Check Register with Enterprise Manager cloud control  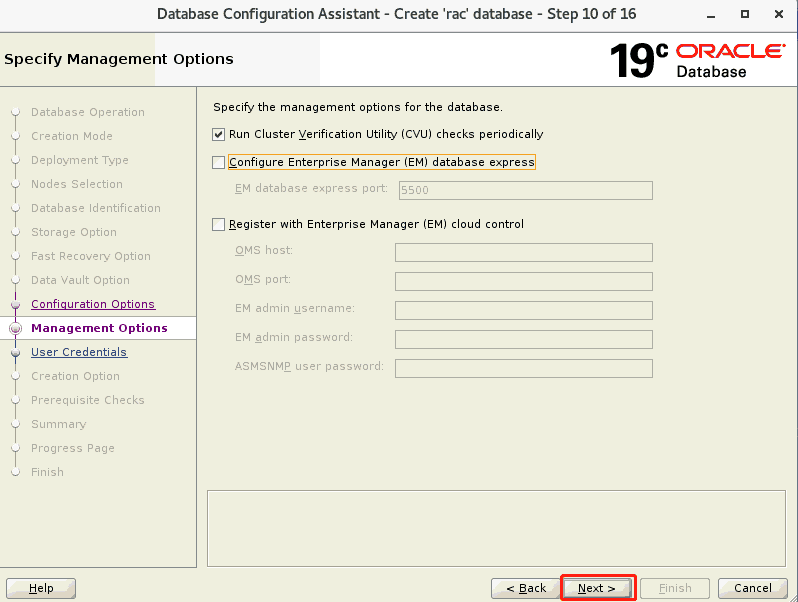(218, 224)
